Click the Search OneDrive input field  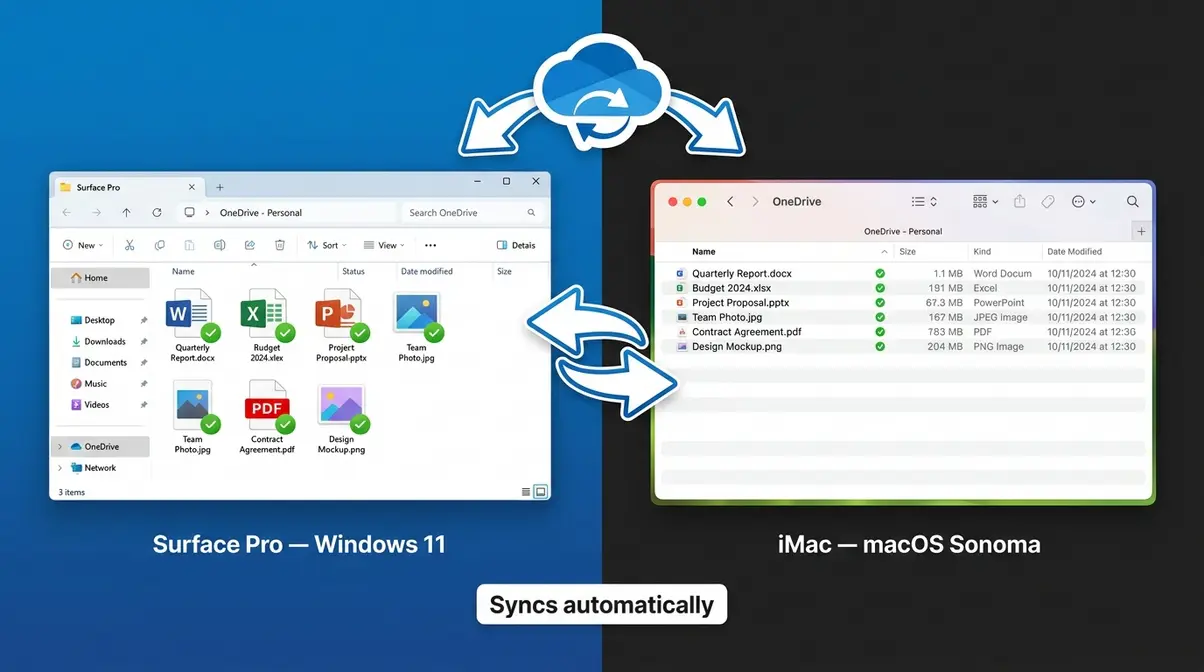coord(474,213)
